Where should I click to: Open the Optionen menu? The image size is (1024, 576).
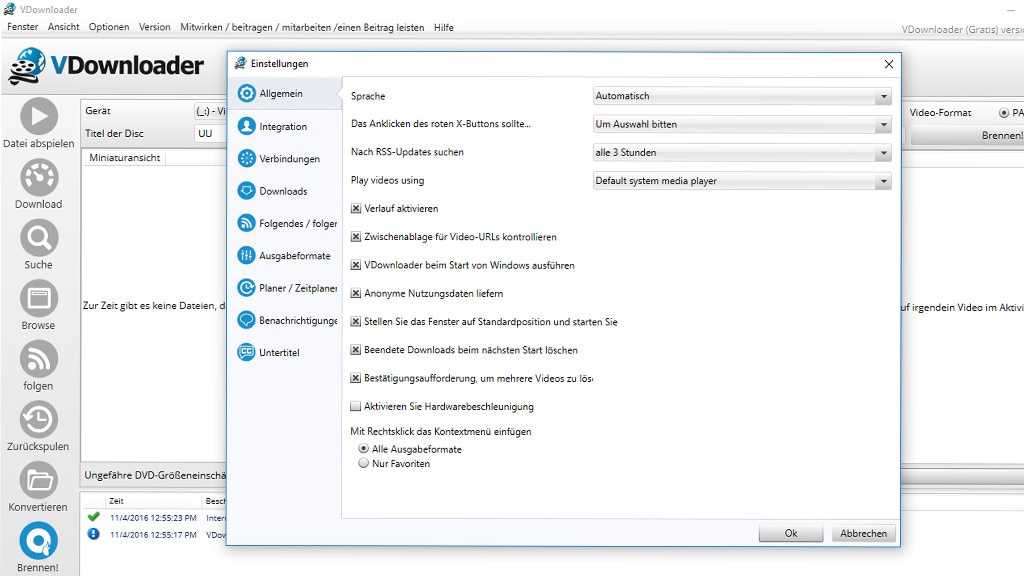click(x=109, y=27)
